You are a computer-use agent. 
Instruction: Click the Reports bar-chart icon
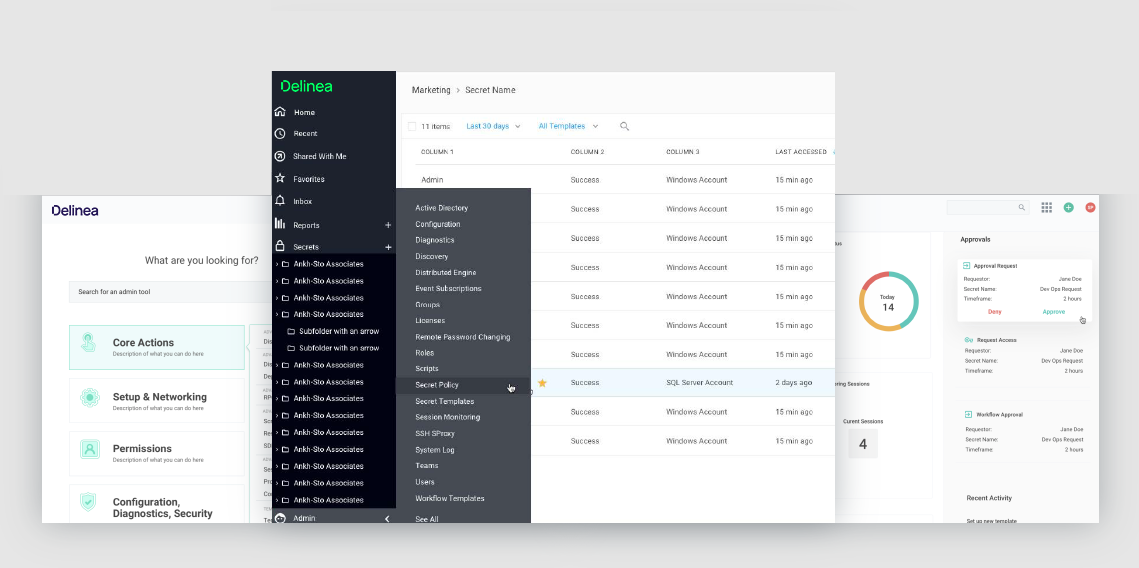(280, 224)
